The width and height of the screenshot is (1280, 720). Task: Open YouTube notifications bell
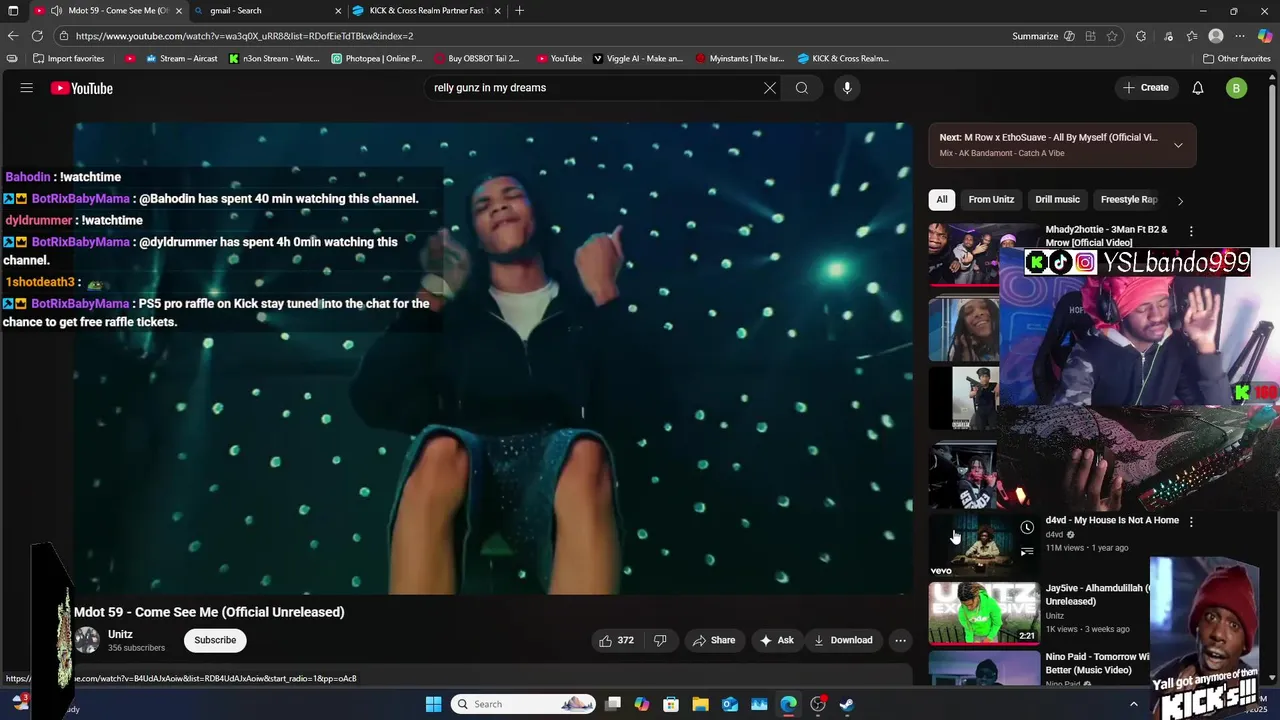(1198, 88)
